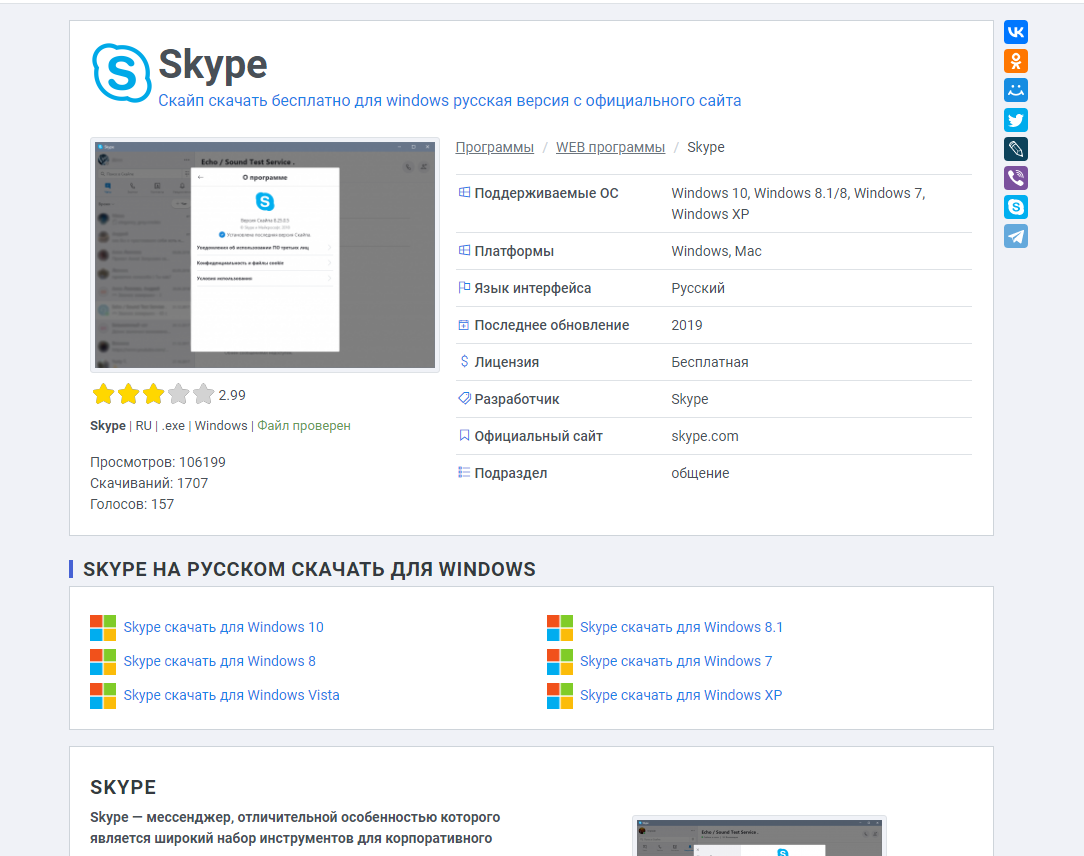This screenshot has width=1084, height=856.
Task: Share page via VK icon
Action: tap(1016, 32)
